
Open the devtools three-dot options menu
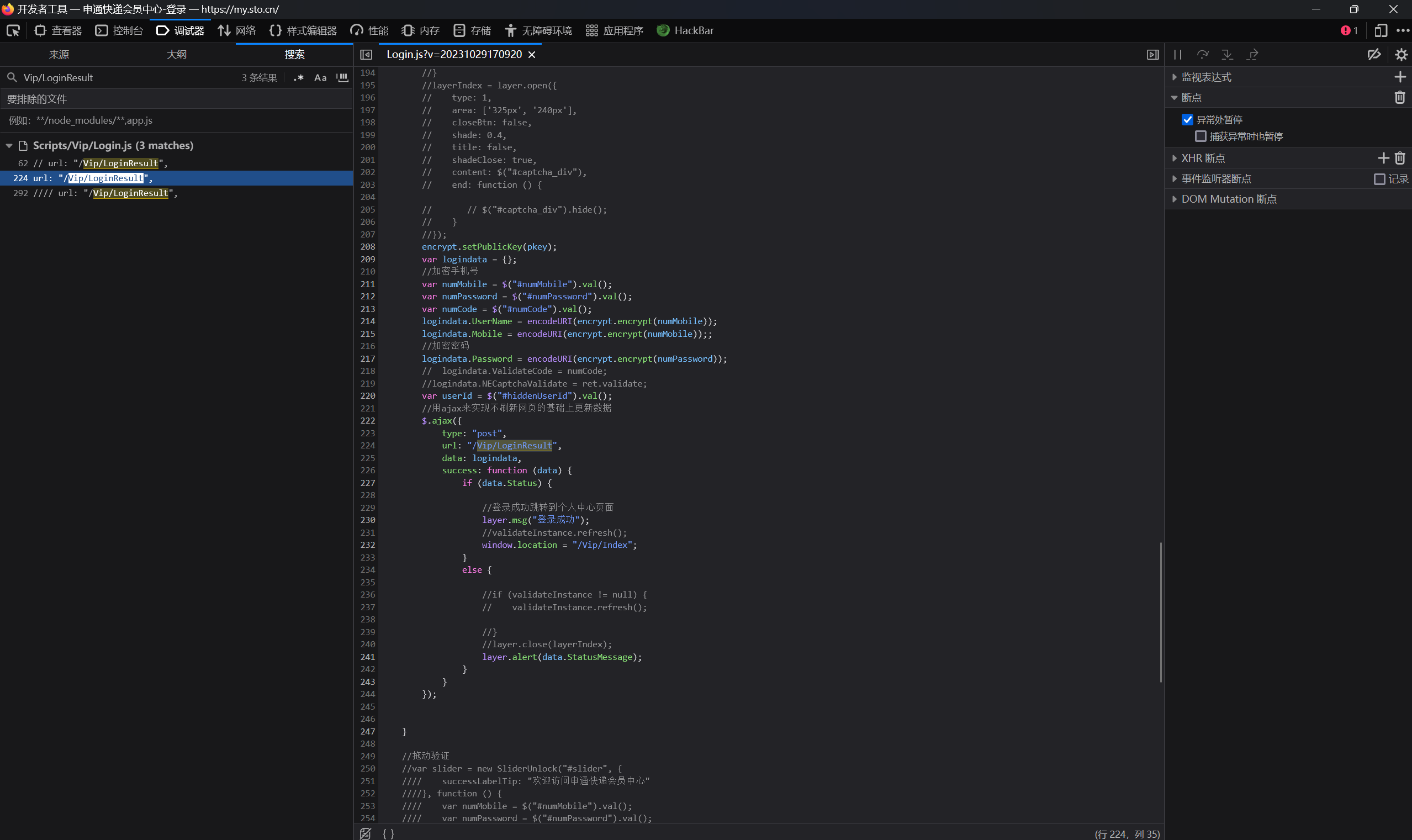click(x=1403, y=30)
